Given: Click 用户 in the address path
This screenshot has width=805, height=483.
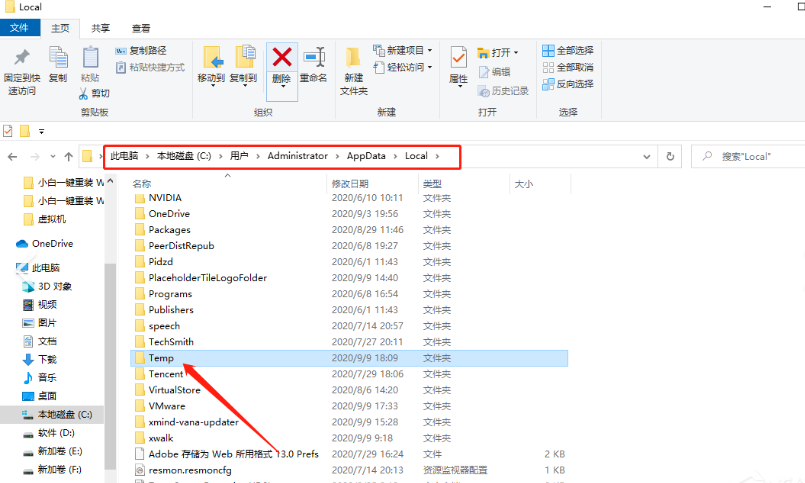Looking at the screenshot, I should click(x=239, y=156).
